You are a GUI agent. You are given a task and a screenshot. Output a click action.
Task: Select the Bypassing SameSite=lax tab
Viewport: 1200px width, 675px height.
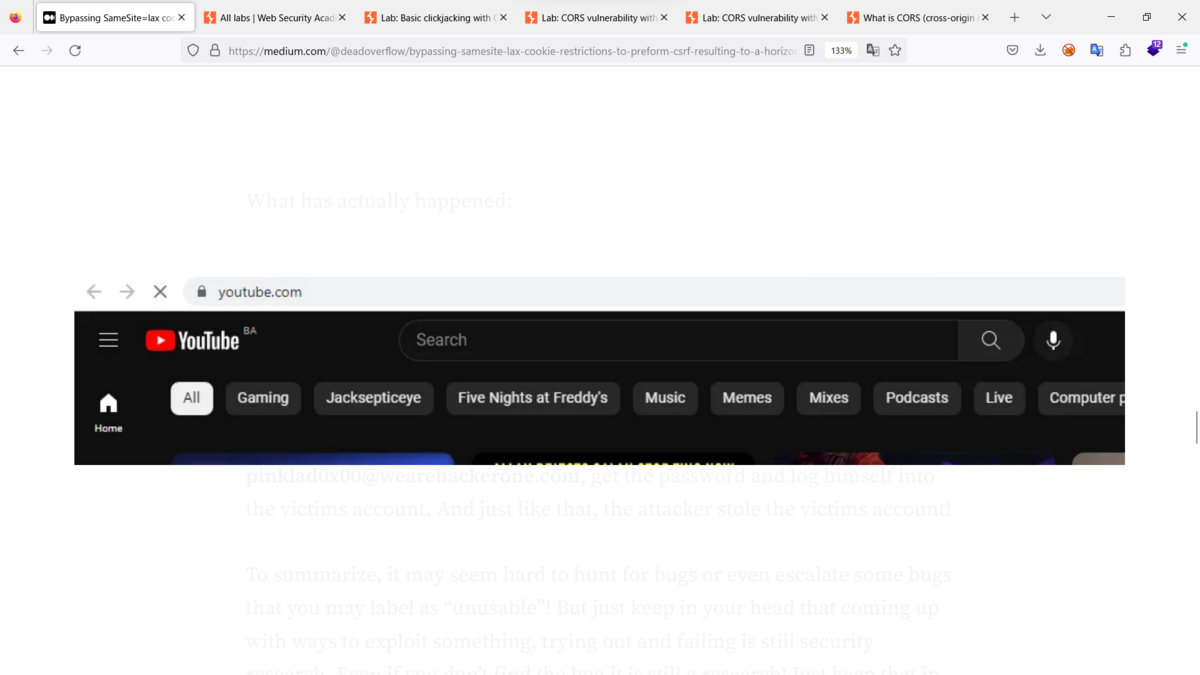[x=113, y=17]
